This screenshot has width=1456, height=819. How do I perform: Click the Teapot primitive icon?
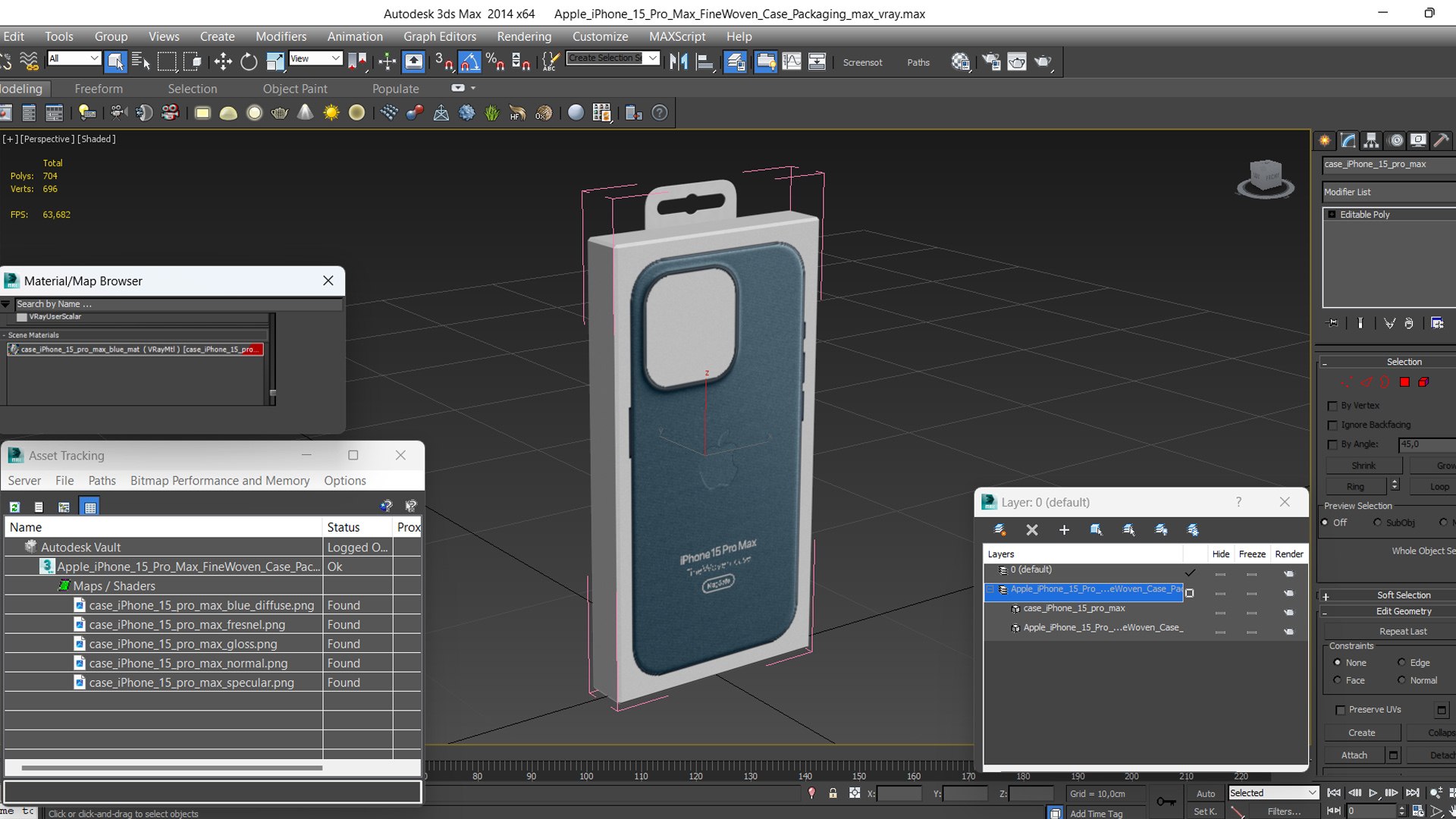(x=279, y=113)
